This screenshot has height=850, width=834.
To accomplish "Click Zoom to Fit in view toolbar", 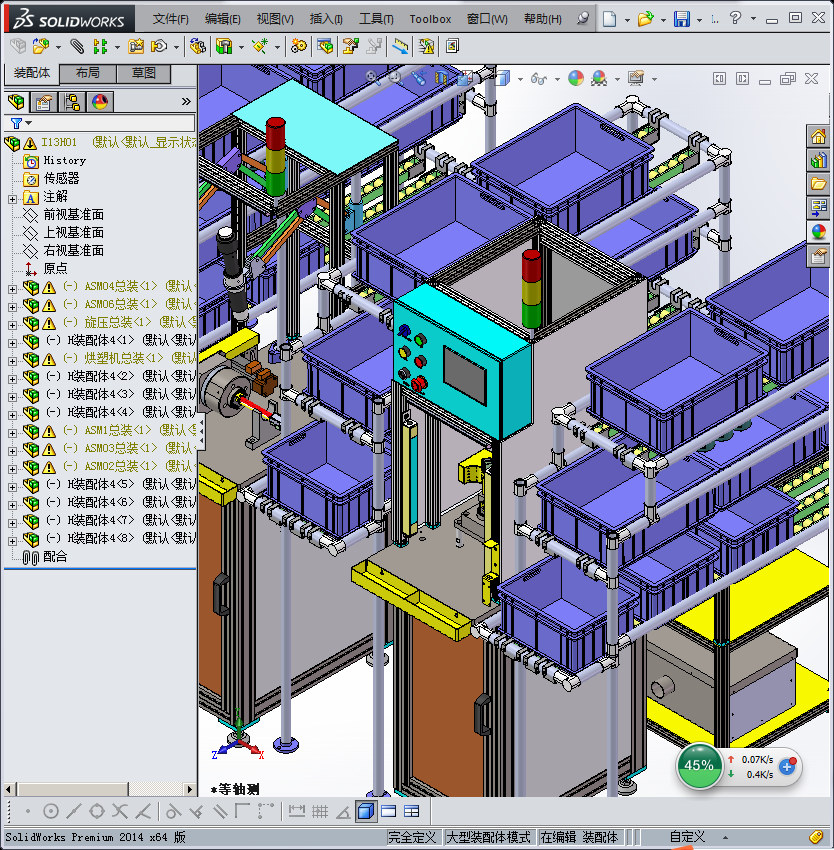I will (x=372, y=78).
